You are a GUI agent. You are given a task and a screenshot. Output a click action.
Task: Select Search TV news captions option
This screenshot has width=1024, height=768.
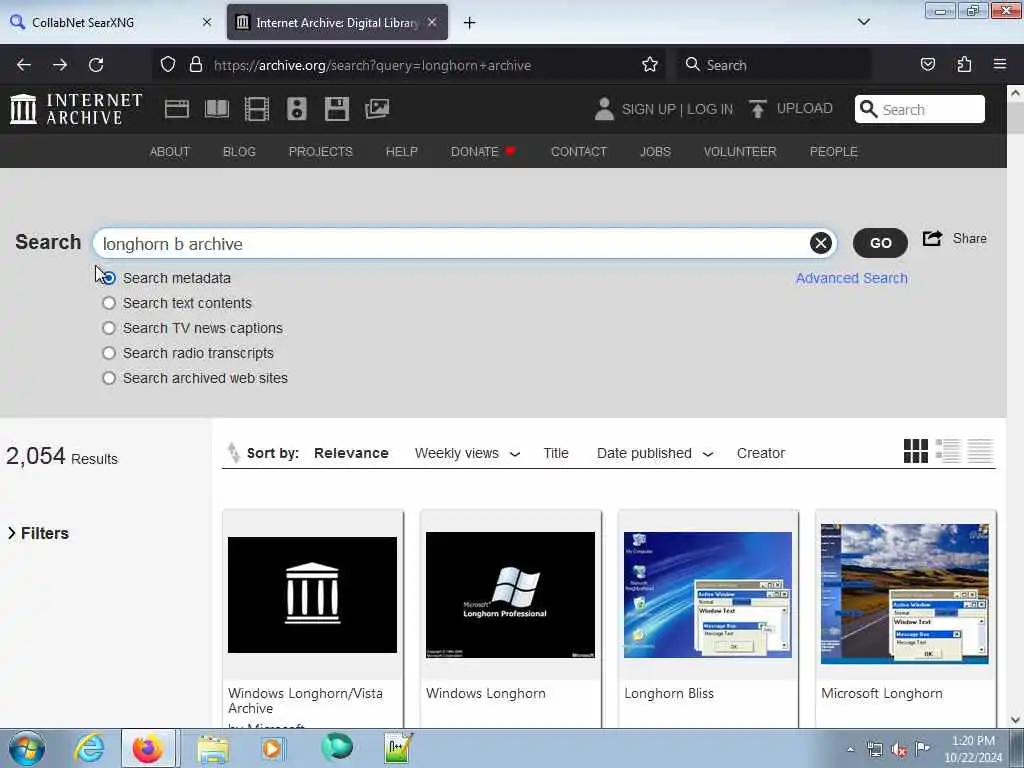pos(109,328)
